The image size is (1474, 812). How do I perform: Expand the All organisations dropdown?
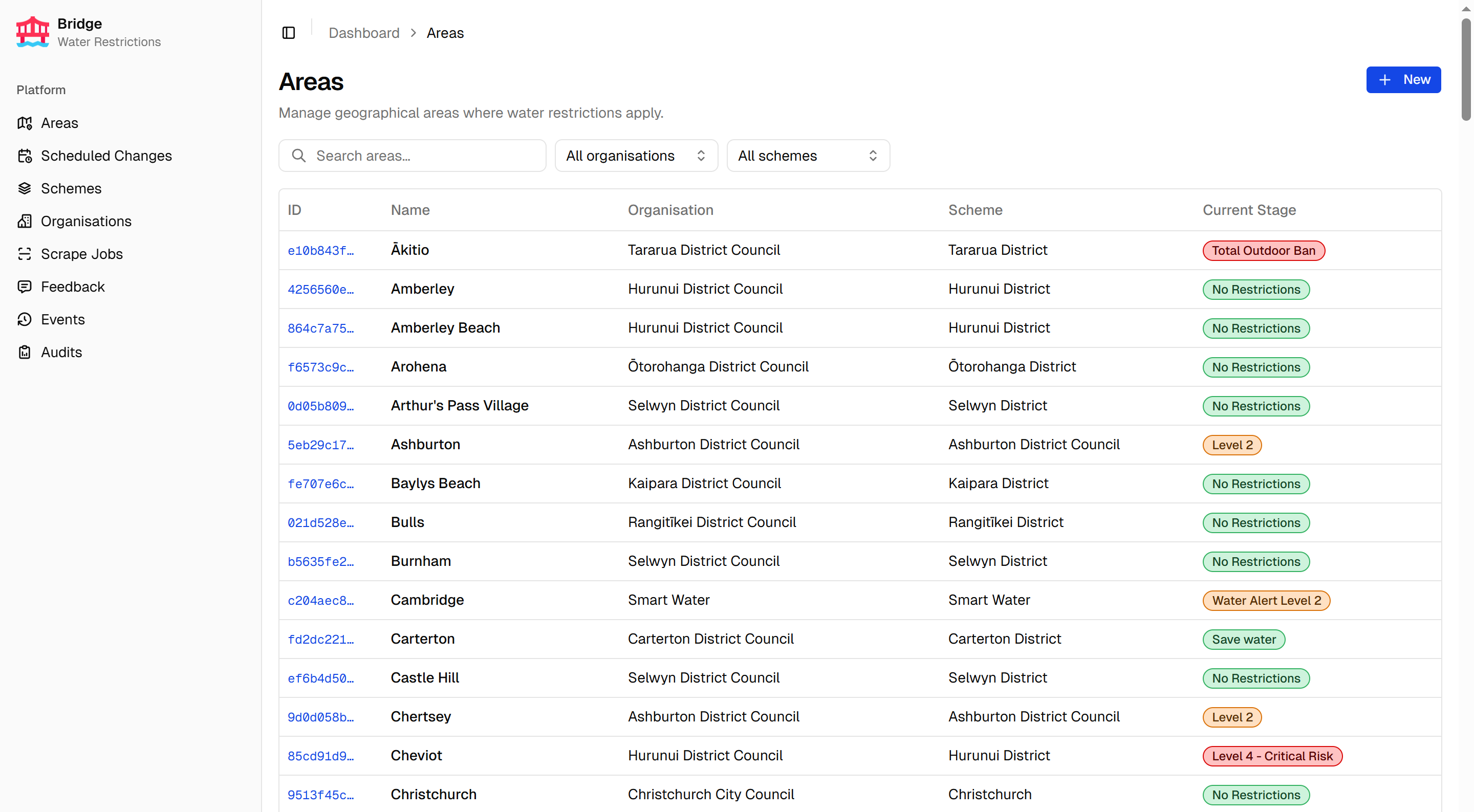[x=636, y=156]
